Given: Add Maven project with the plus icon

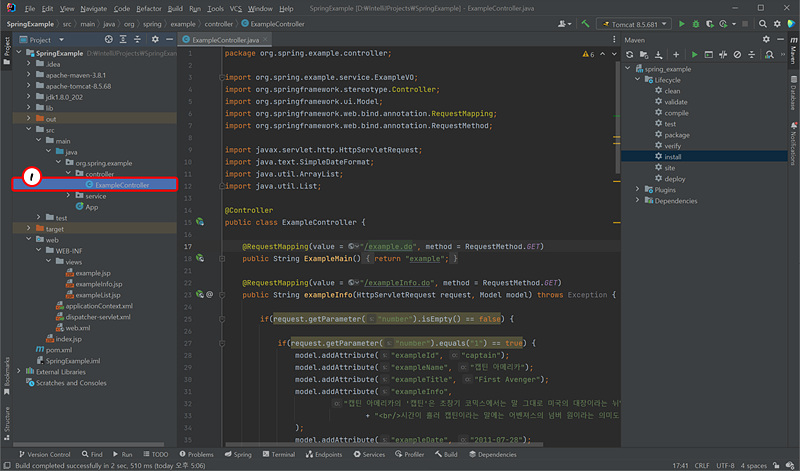Looking at the screenshot, I should (x=676, y=55).
